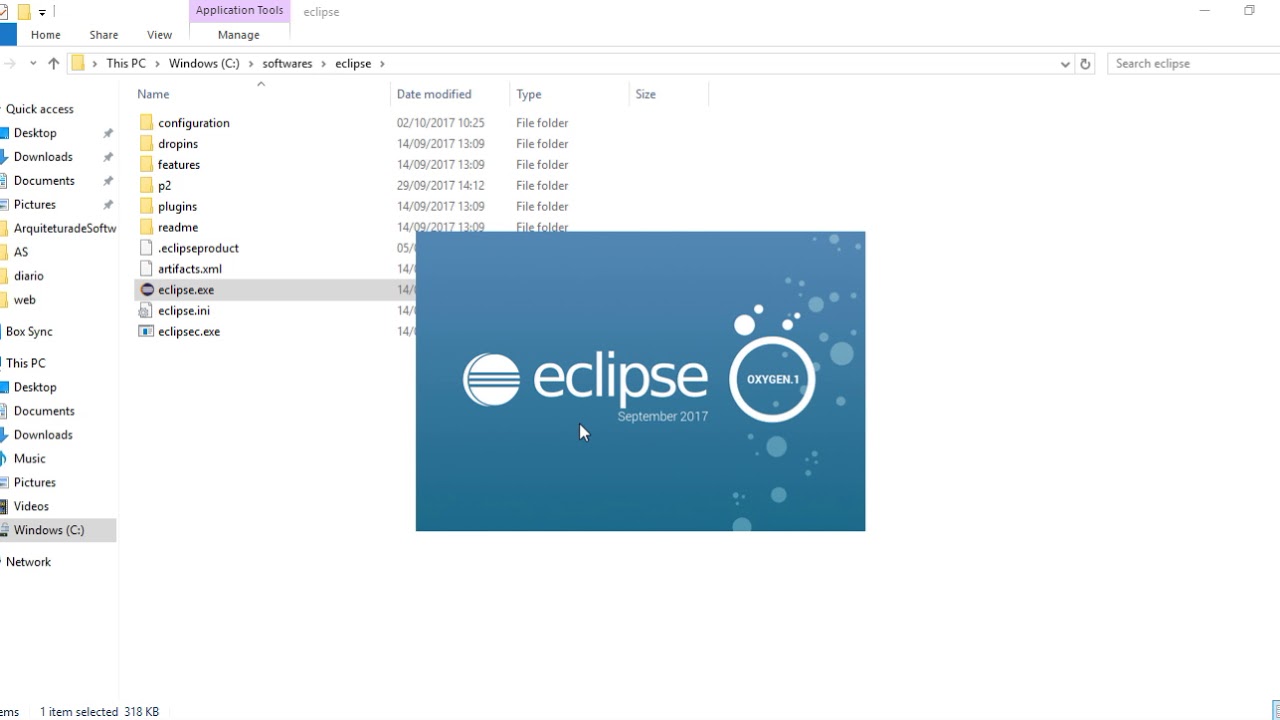Click the folder icon in address bar
The height and width of the screenshot is (720, 1280).
tap(78, 63)
